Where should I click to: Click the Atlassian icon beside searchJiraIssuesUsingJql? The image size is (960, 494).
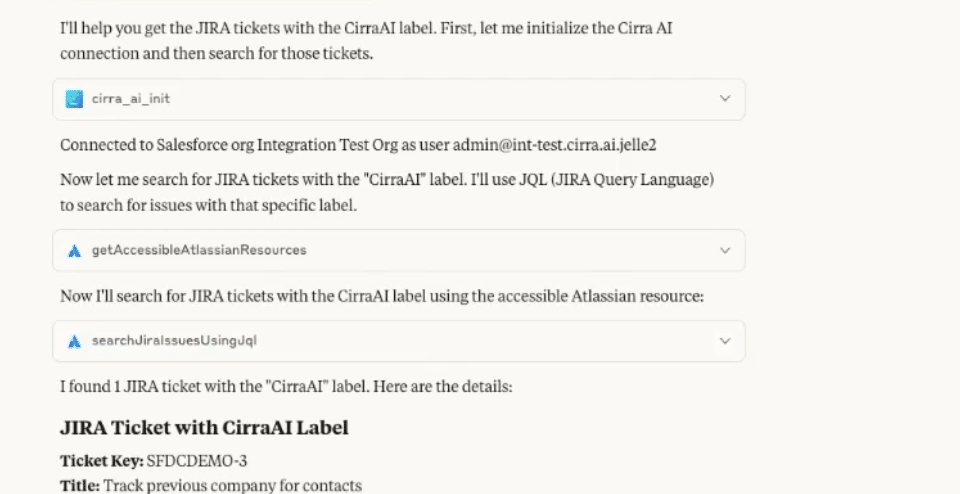click(x=73, y=341)
